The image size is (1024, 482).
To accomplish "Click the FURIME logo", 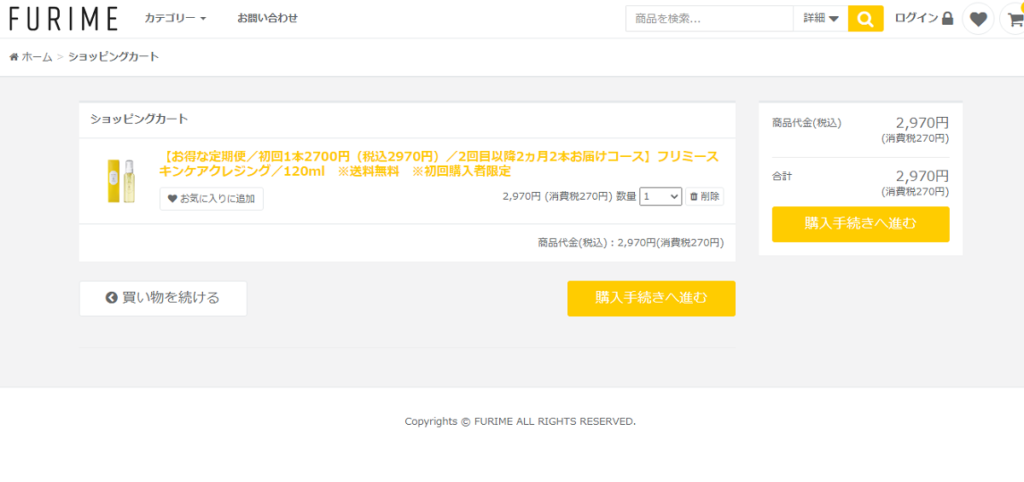I will (63, 18).
